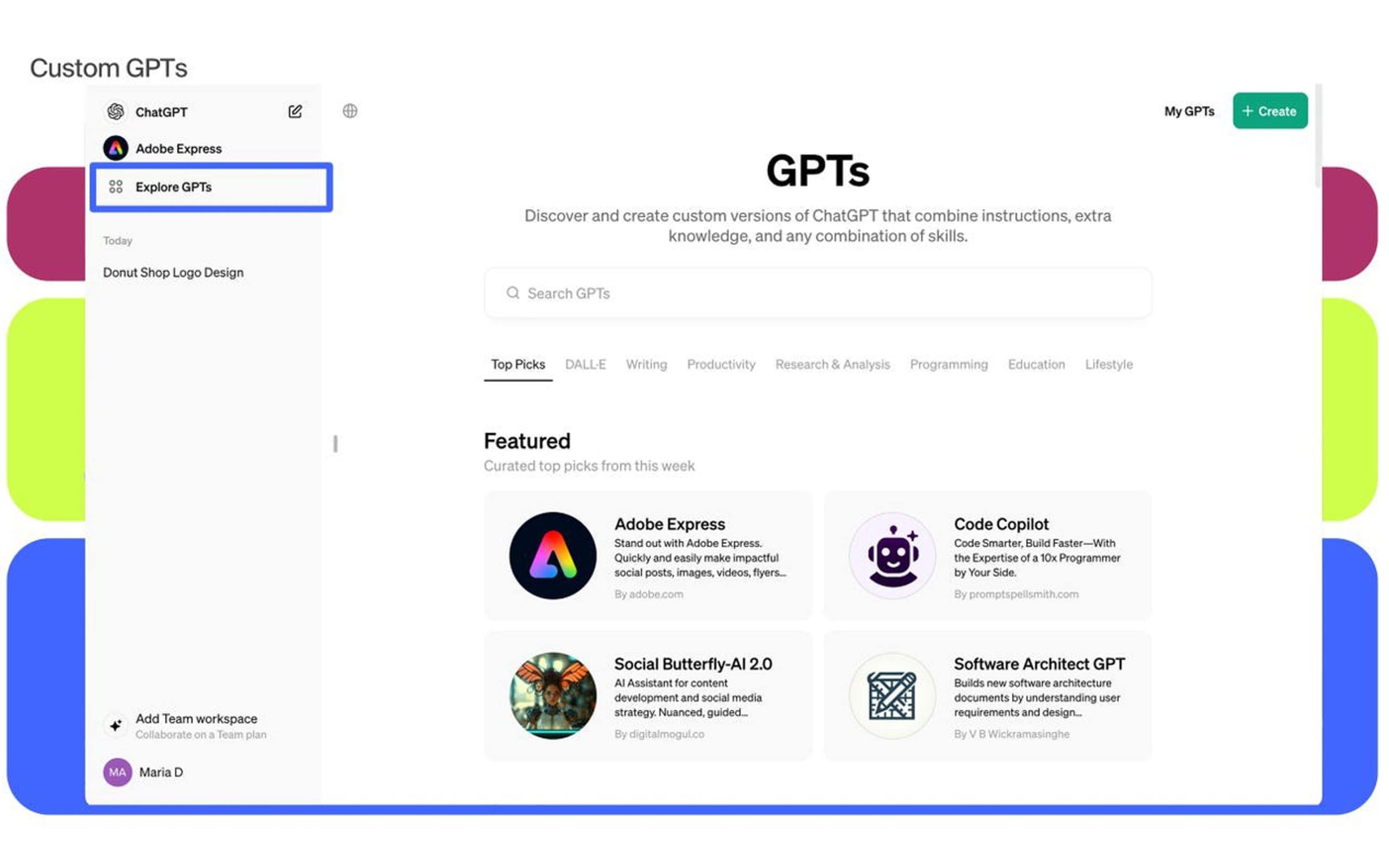1389x868 pixels.
Task: Click 'By V B Wickramasinghe' author text
Action: 1012,734
